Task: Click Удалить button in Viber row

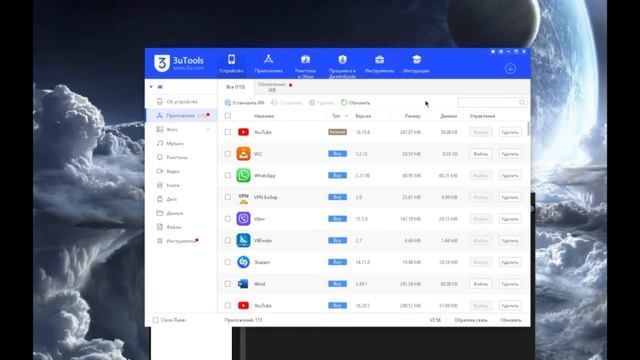Action: tap(510, 219)
